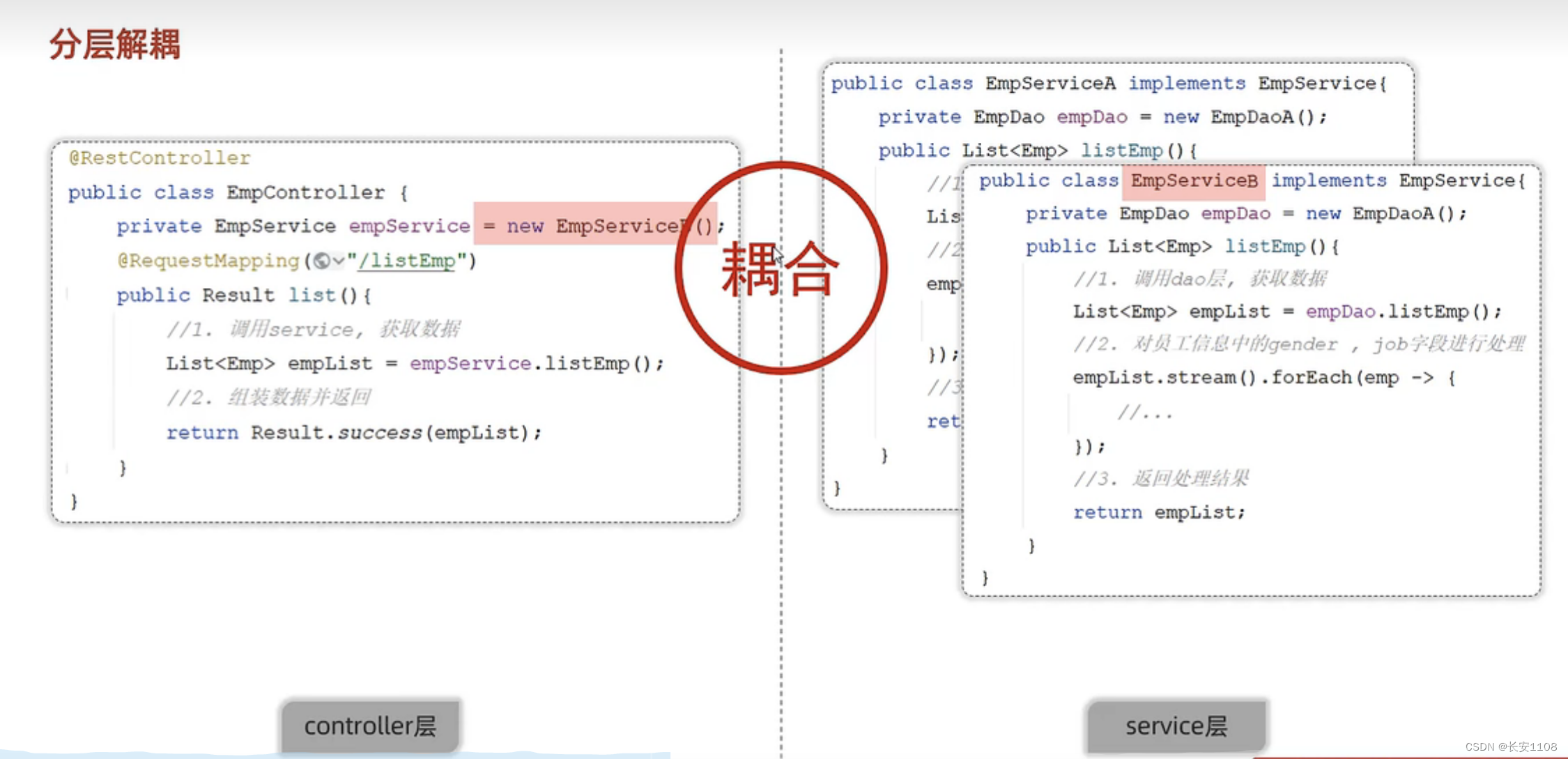Click the 'public class EmpController {' line
Viewport: 1568px width, 759px height.
pos(238,192)
